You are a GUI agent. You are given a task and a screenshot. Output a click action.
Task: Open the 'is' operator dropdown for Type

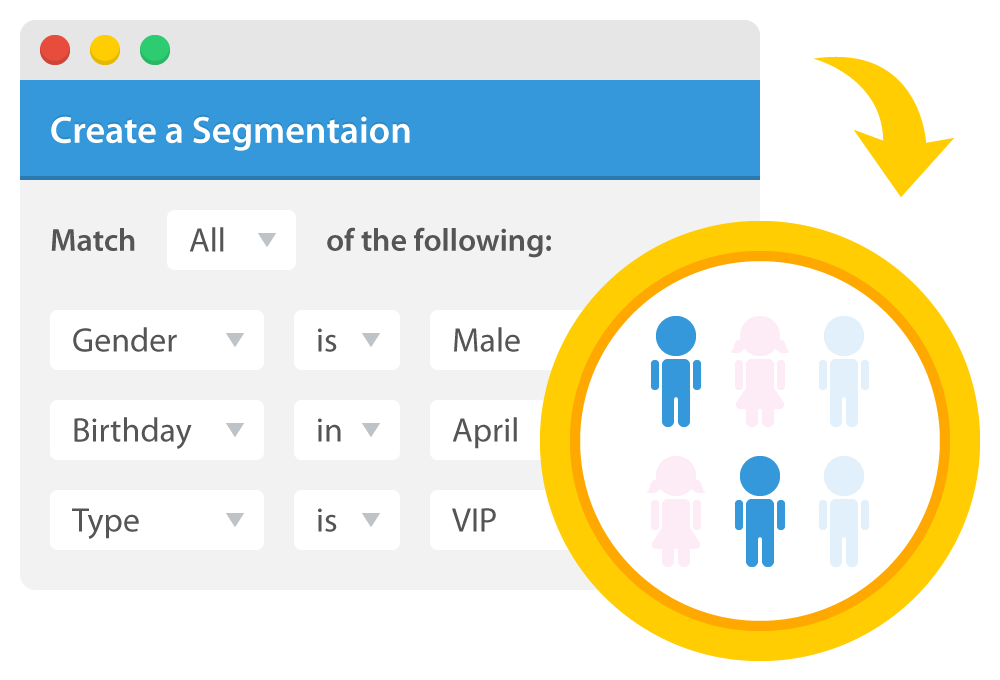click(347, 520)
